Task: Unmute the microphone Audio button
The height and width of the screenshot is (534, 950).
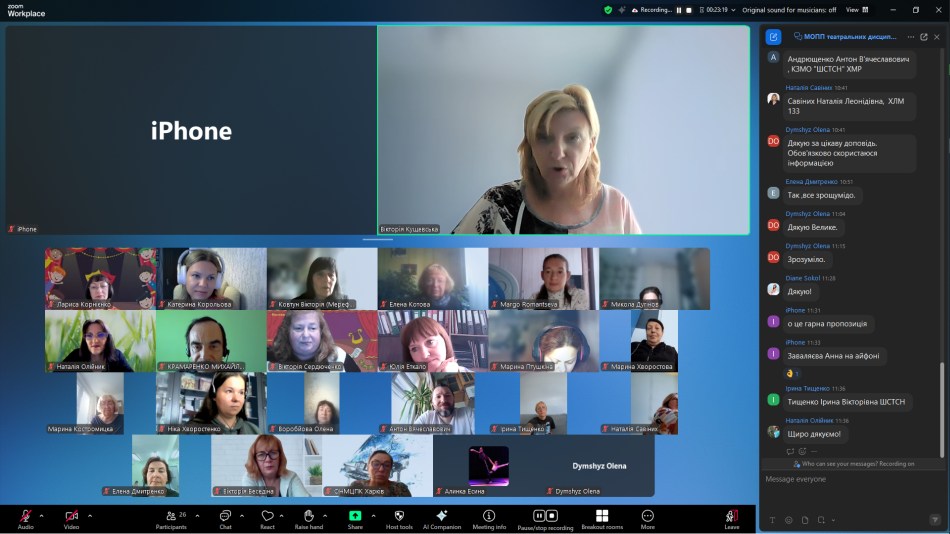Action: point(26,517)
